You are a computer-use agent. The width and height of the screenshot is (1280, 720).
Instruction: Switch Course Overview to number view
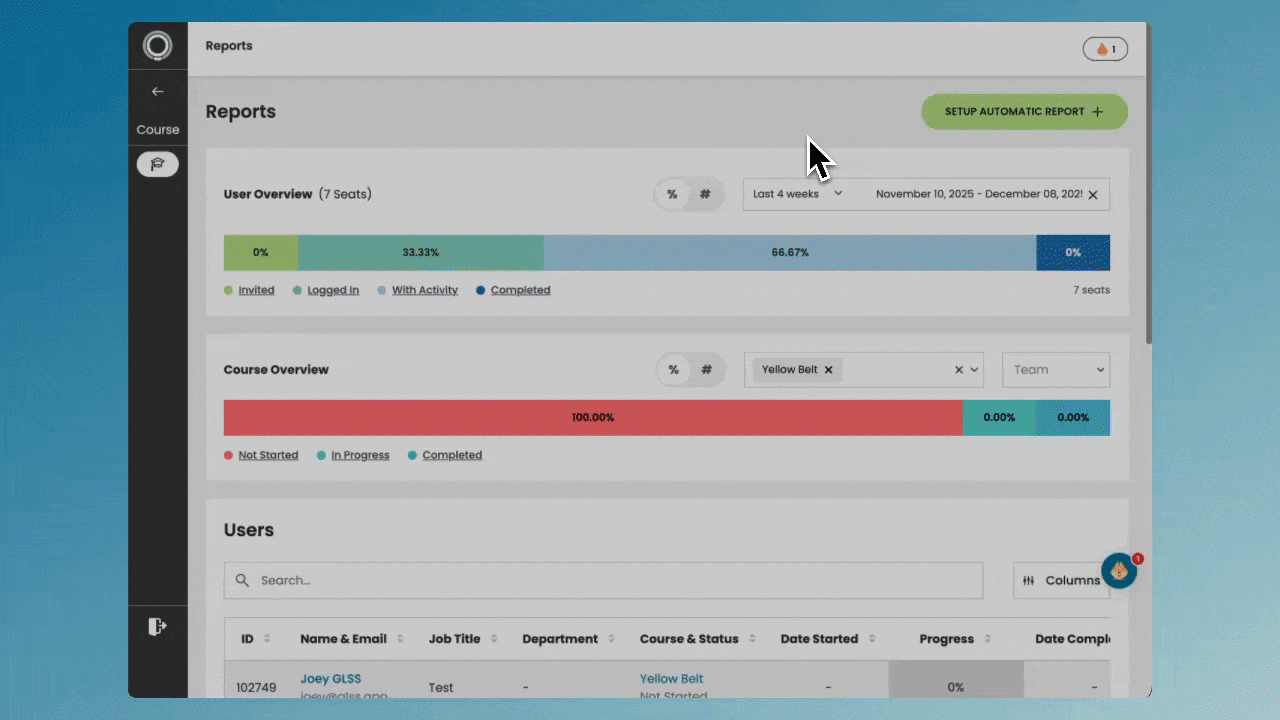706,370
